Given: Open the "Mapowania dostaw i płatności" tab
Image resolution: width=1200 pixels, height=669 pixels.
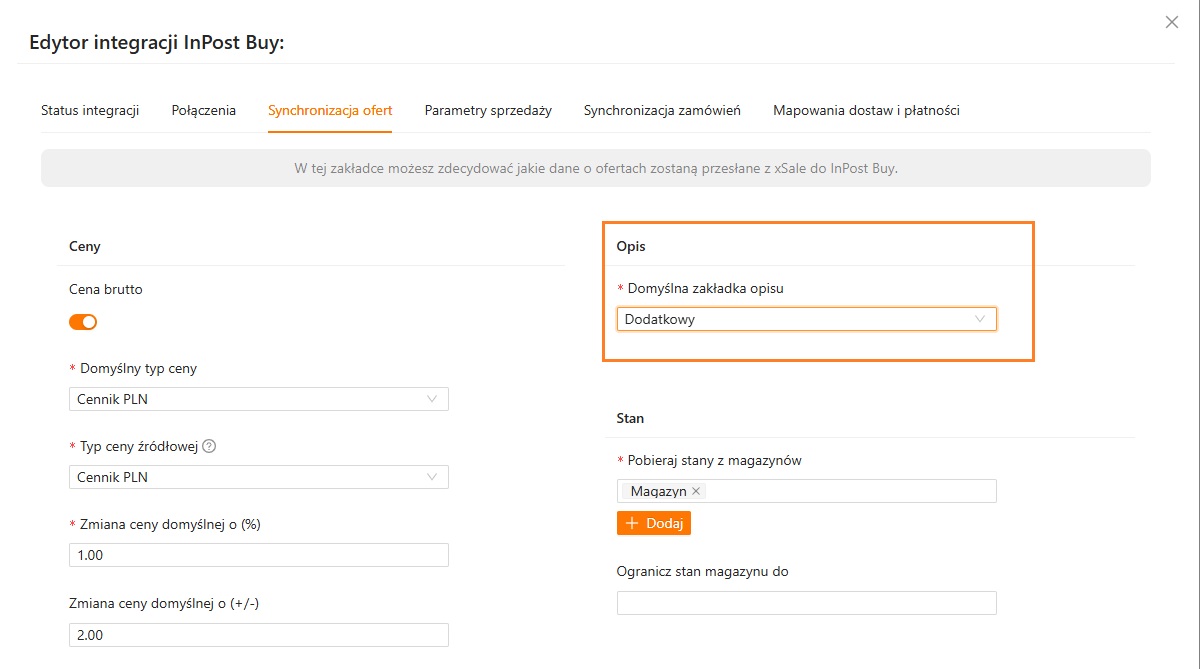Looking at the screenshot, I should [x=866, y=110].
